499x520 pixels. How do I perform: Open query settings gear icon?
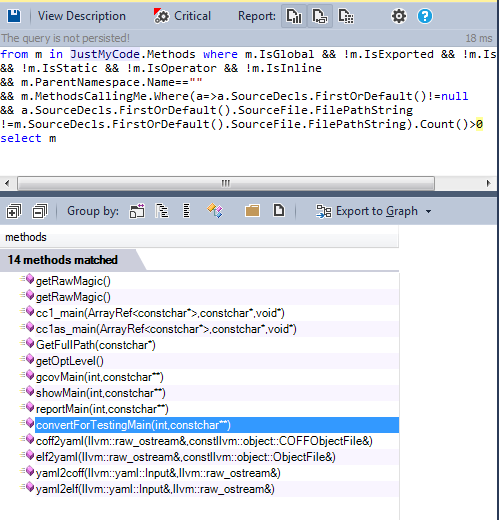point(399,16)
